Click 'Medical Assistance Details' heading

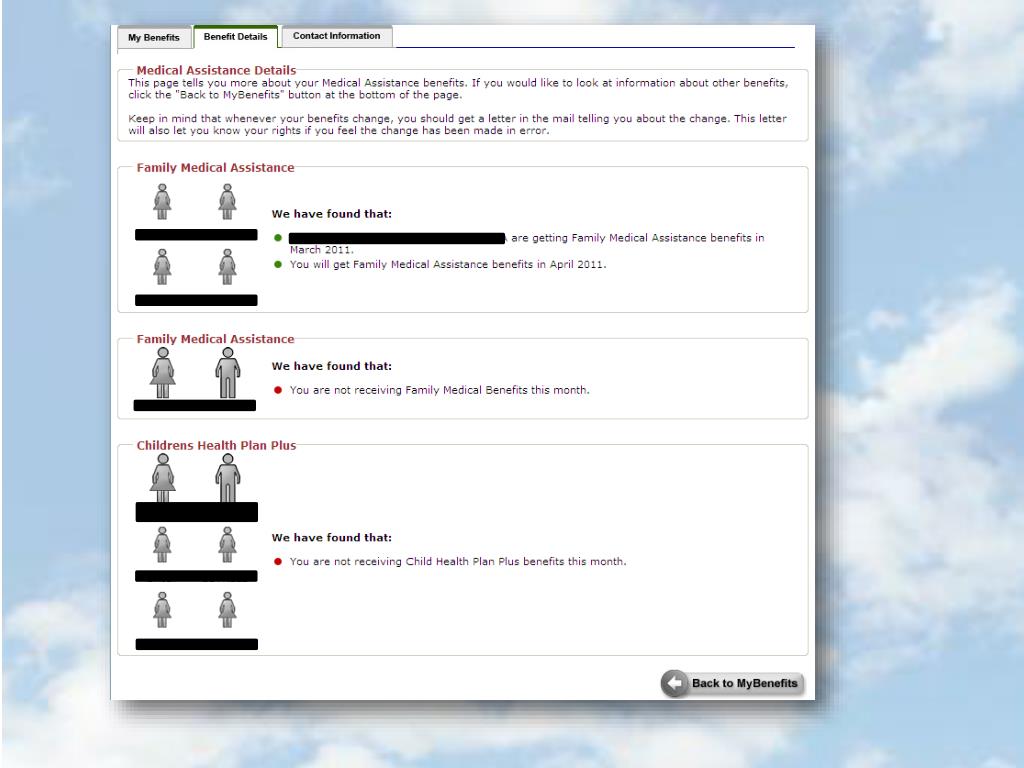216,70
